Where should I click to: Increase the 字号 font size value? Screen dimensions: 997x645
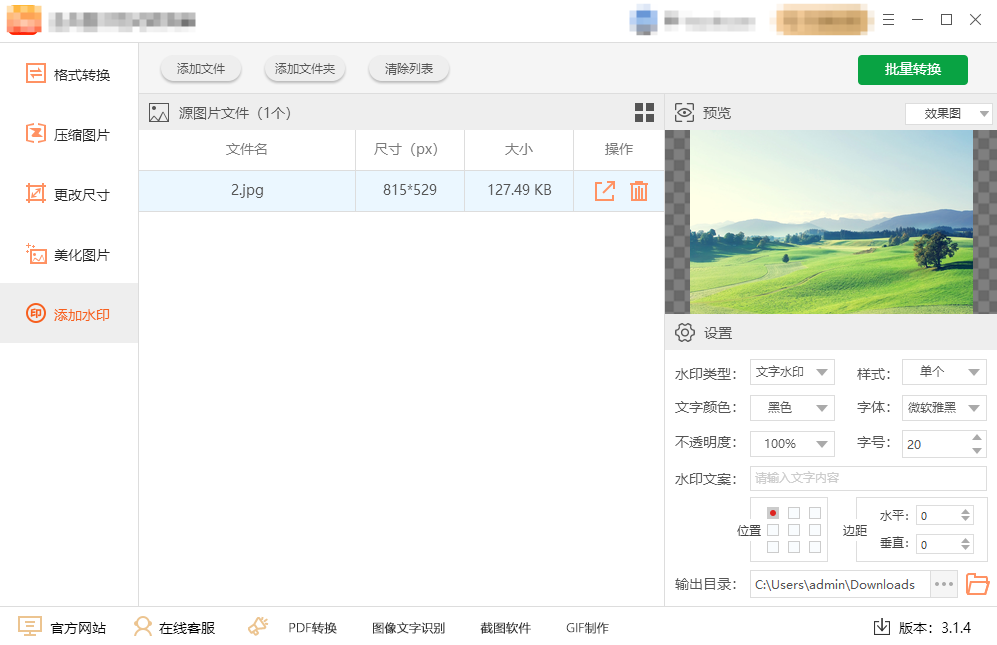(x=977, y=437)
